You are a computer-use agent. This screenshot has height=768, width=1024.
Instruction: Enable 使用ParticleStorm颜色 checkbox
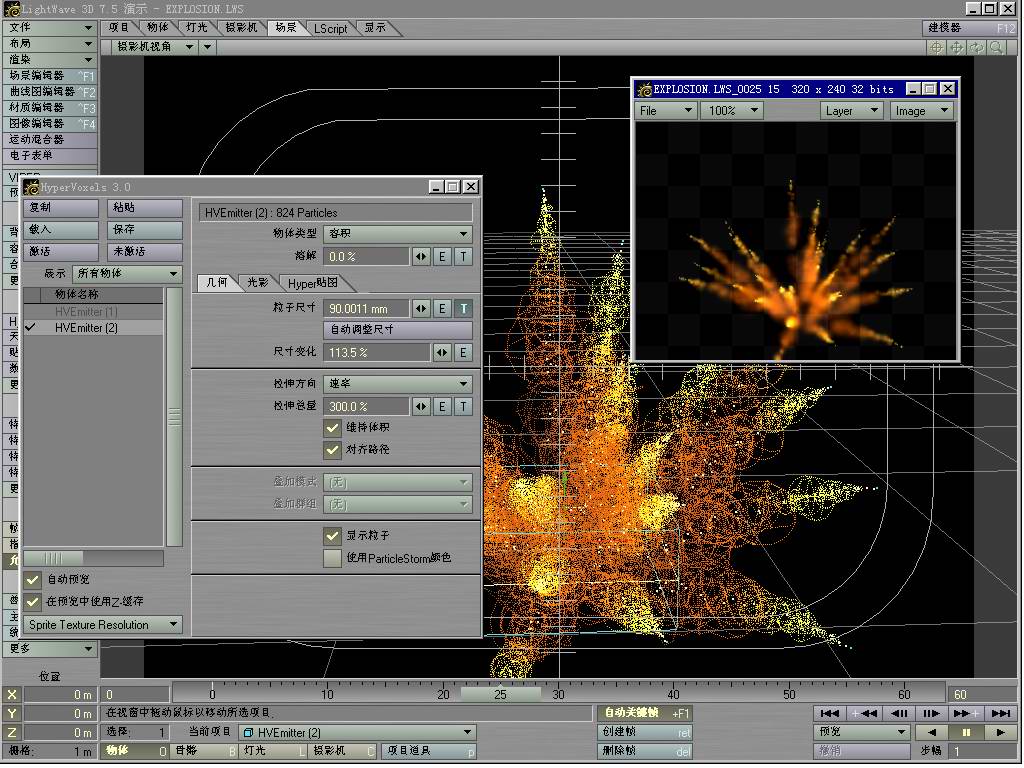click(x=332, y=558)
